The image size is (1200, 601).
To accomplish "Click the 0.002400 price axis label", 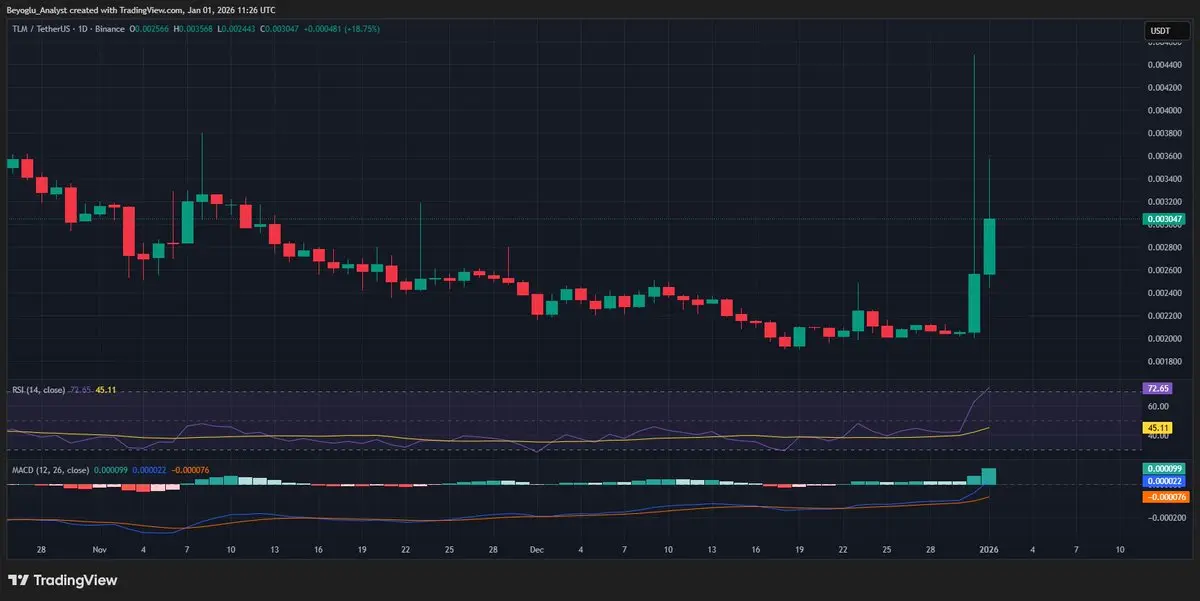I will pyautogui.click(x=1163, y=293).
